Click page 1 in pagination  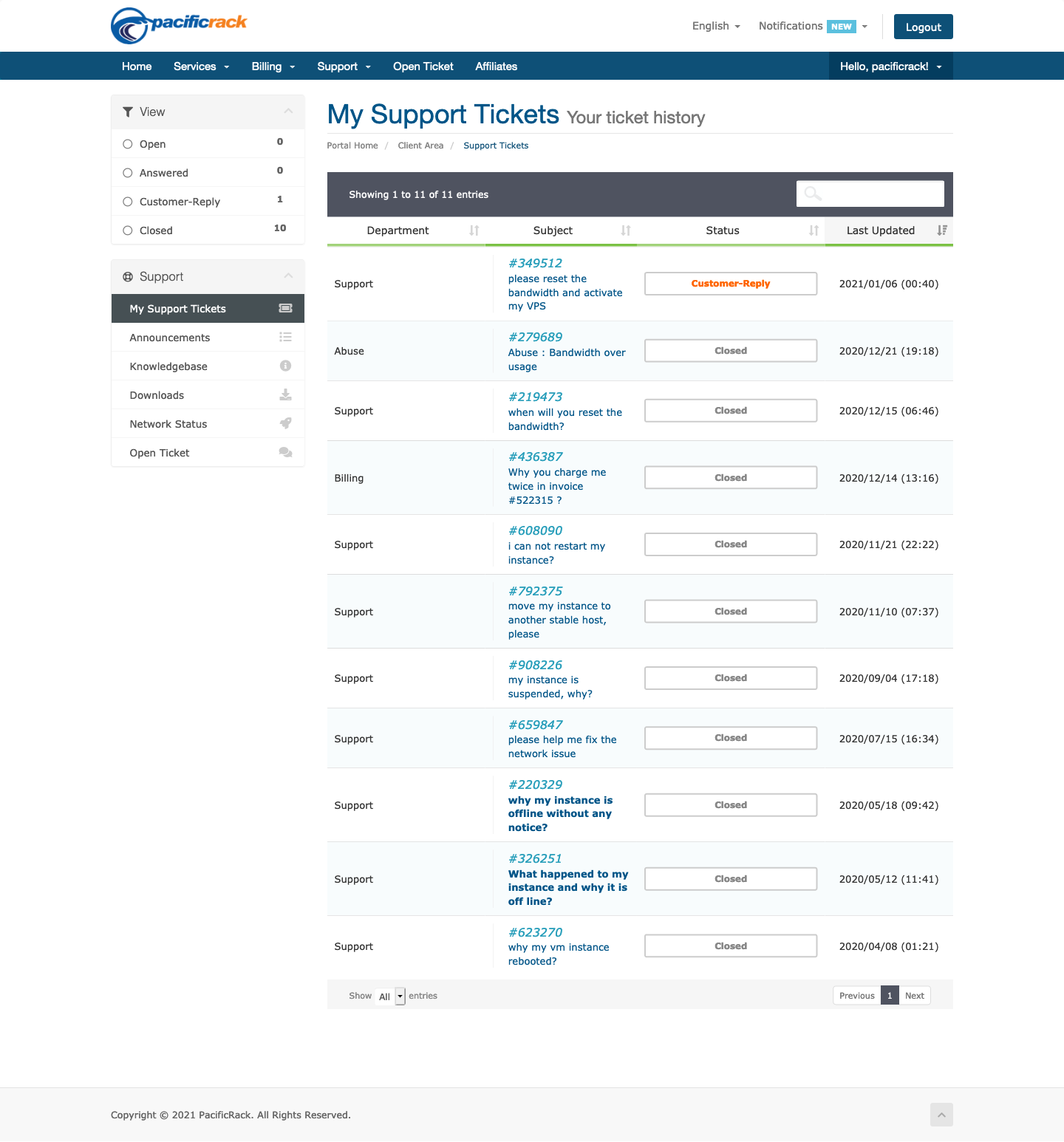[x=890, y=996]
